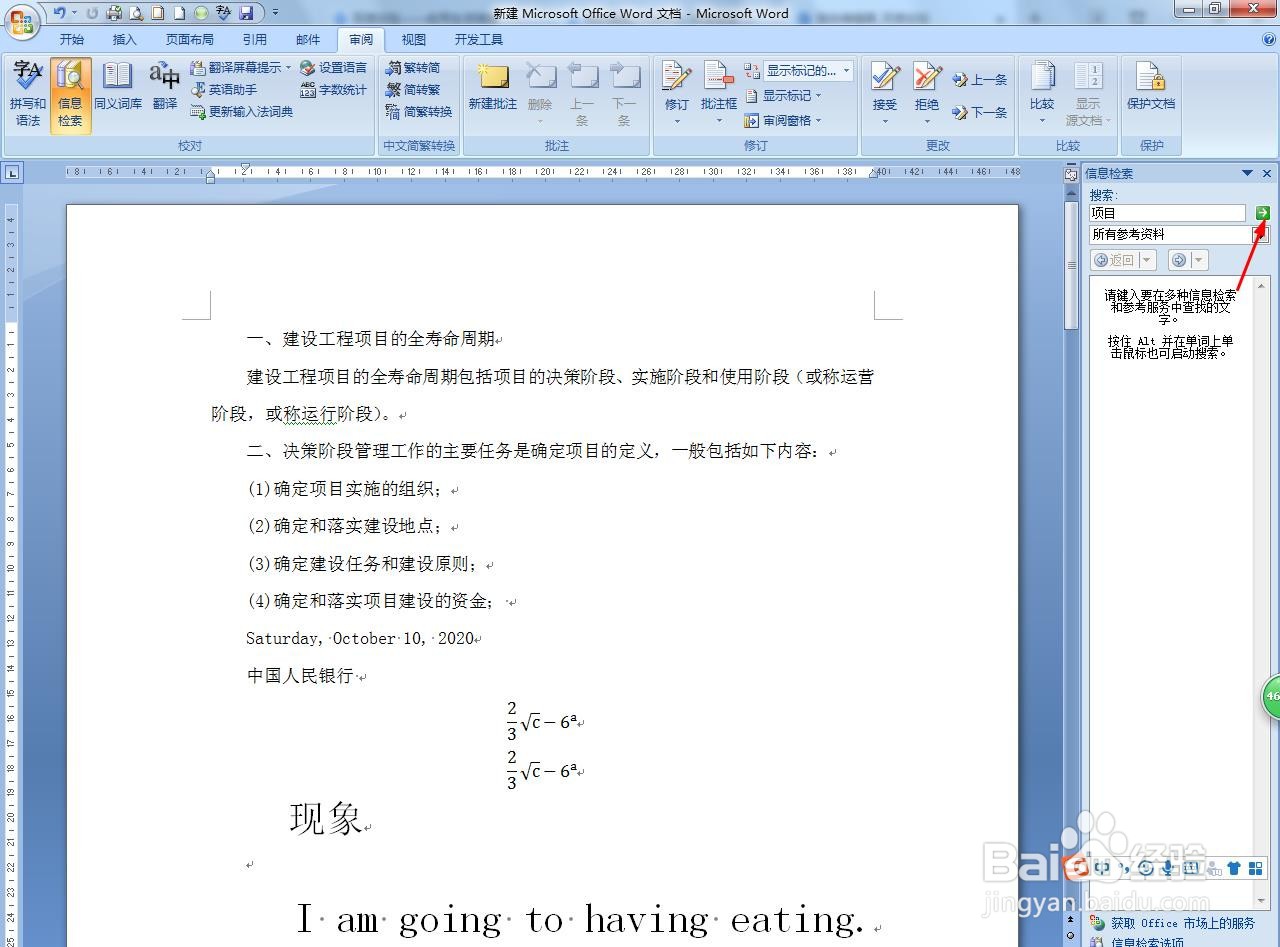Screen dimensions: 1280x947
Task: Open 字数统计 word count
Action: tap(334, 90)
